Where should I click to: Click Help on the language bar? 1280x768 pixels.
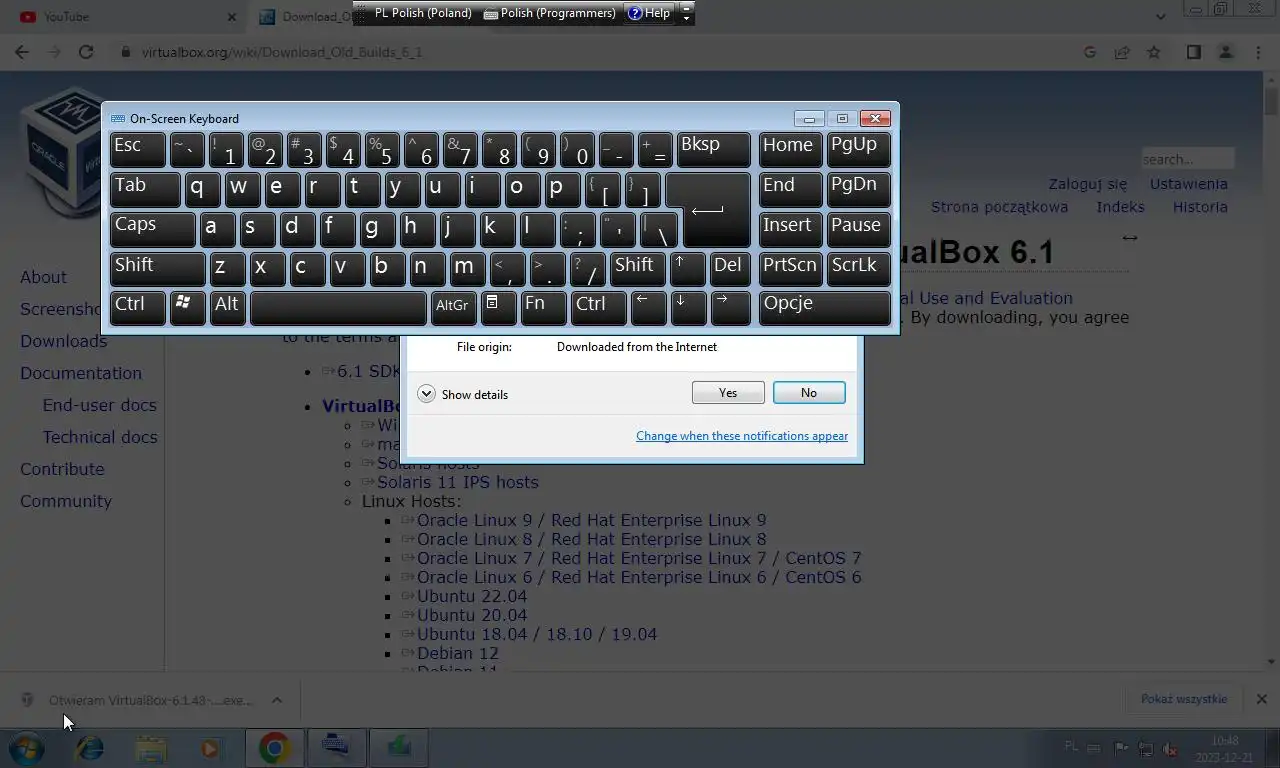[649, 13]
